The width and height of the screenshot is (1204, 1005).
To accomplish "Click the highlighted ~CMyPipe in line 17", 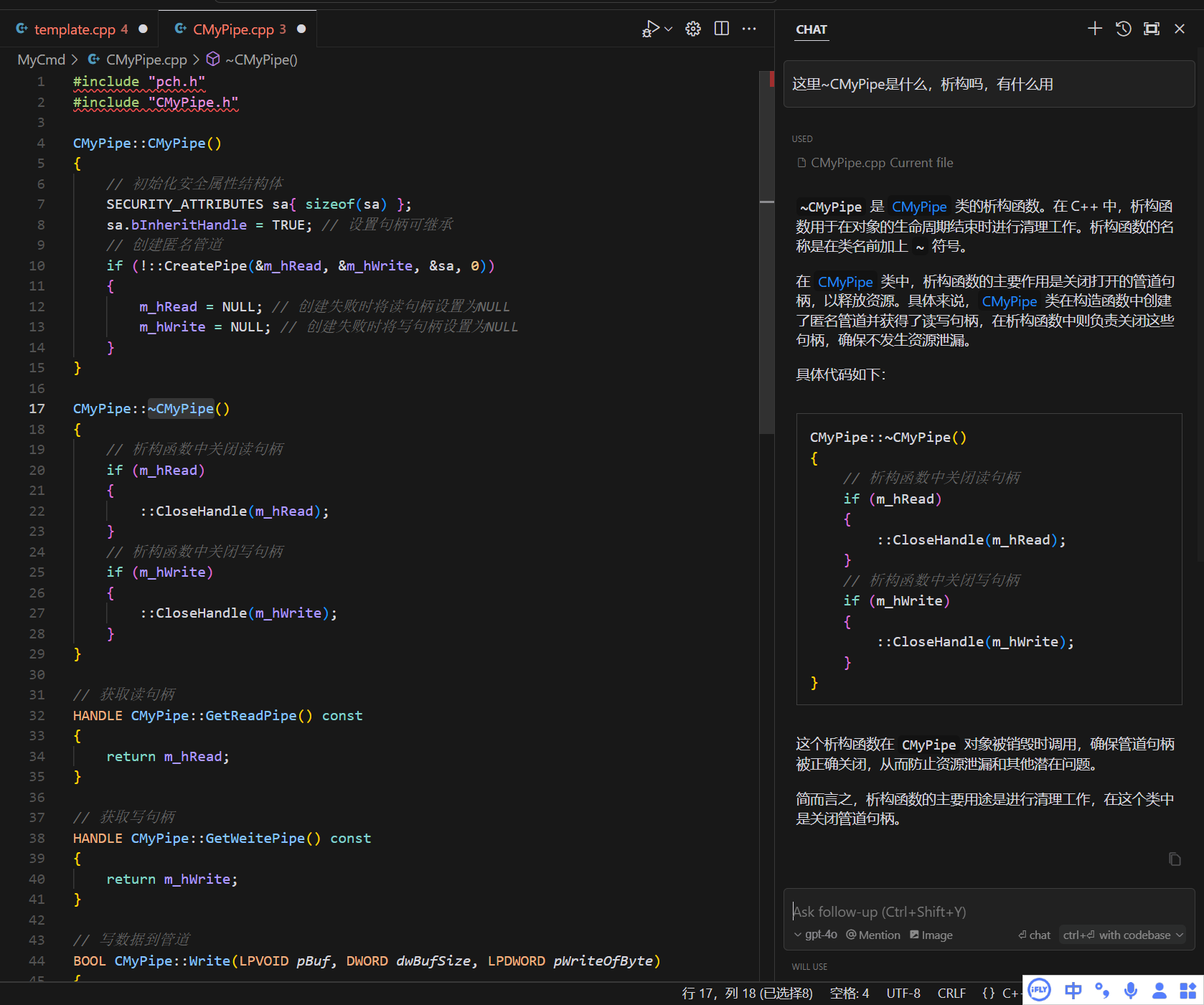I will point(181,408).
